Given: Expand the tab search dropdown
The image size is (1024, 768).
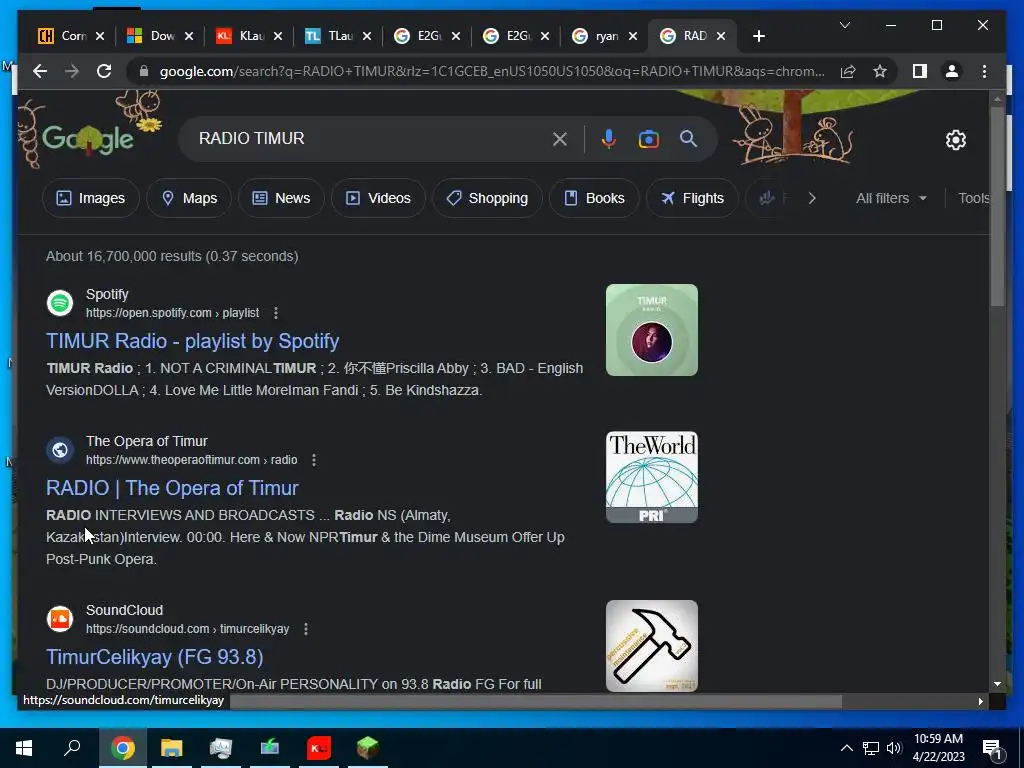Looking at the screenshot, I should [844, 25].
